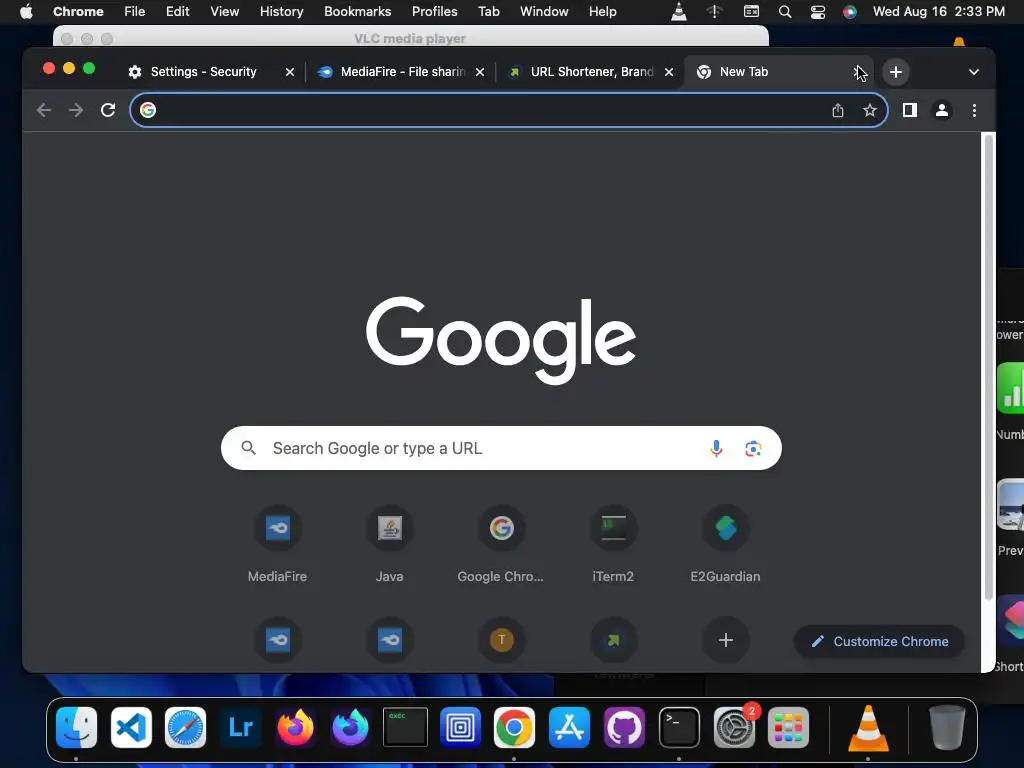The height and width of the screenshot is (768, 1024).
Task: Reload the current page
Action: tap(108, 110)
